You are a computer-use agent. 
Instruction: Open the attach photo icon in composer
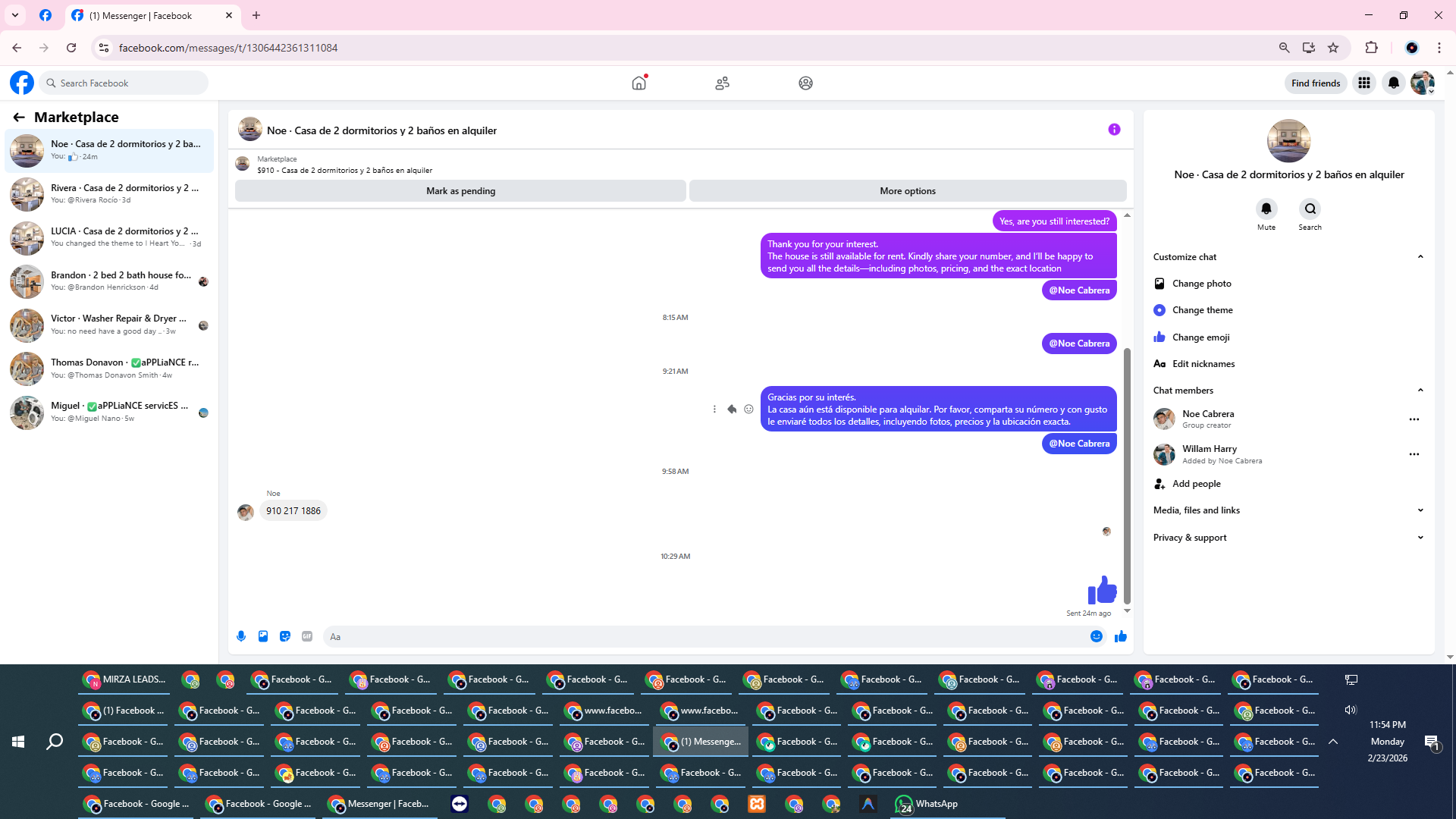(x=263, y=636)
